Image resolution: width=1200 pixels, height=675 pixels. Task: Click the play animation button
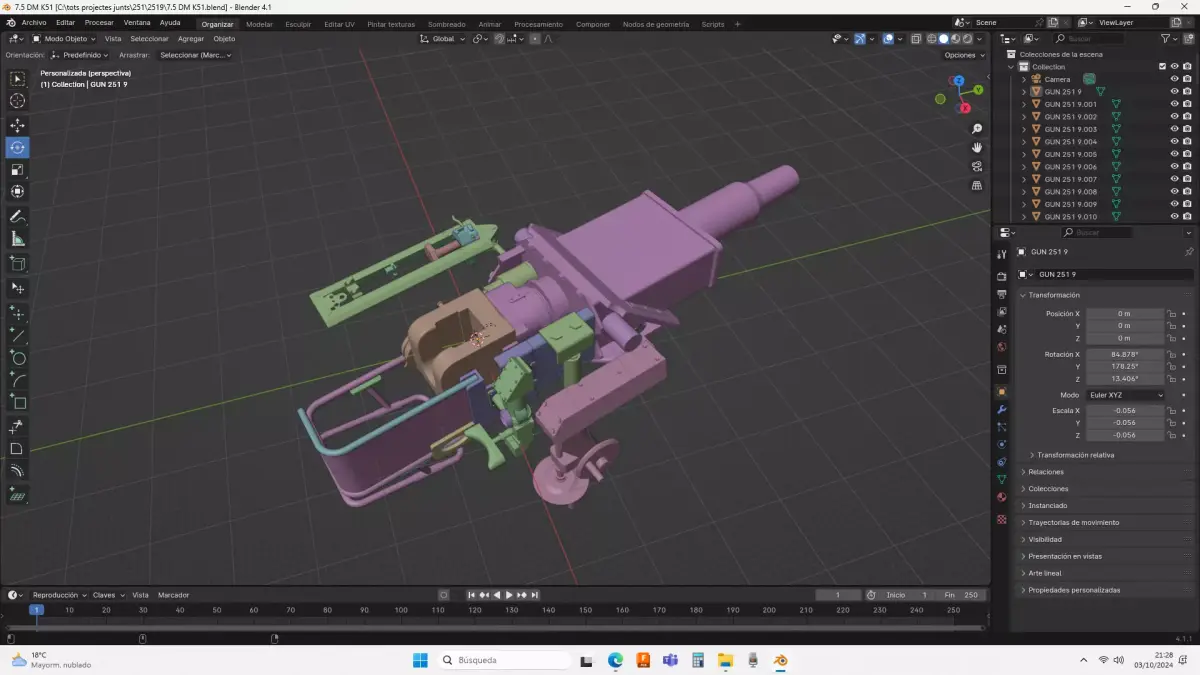[x=509, y=595]
